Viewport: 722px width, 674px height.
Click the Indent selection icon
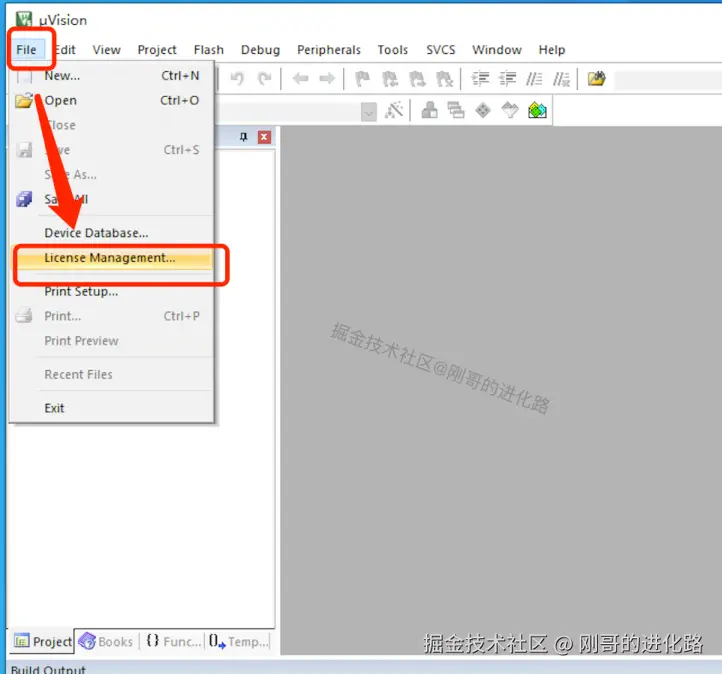coord(480,79)
